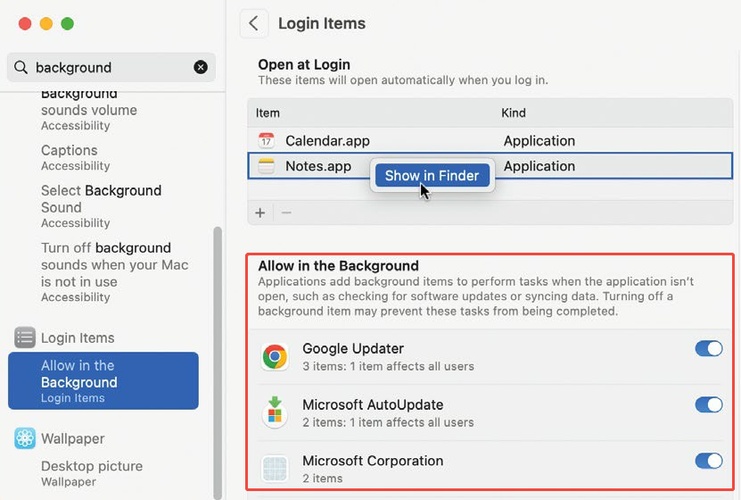This screenshot has width=741, height=500.
Task: Remove selected login item with minus button
Action: point(286,213)
